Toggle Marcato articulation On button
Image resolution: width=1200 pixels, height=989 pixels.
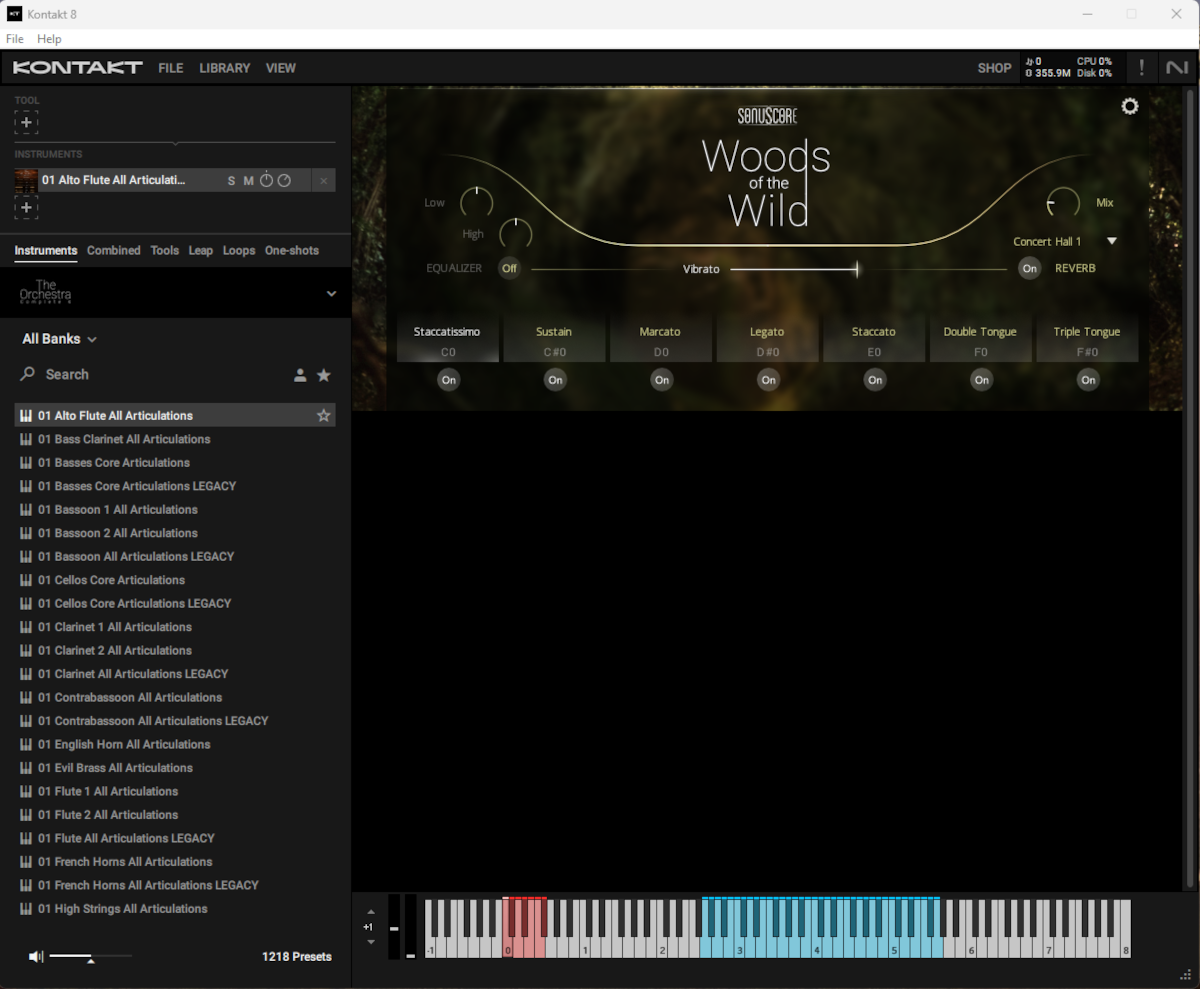tap(662, 380)
